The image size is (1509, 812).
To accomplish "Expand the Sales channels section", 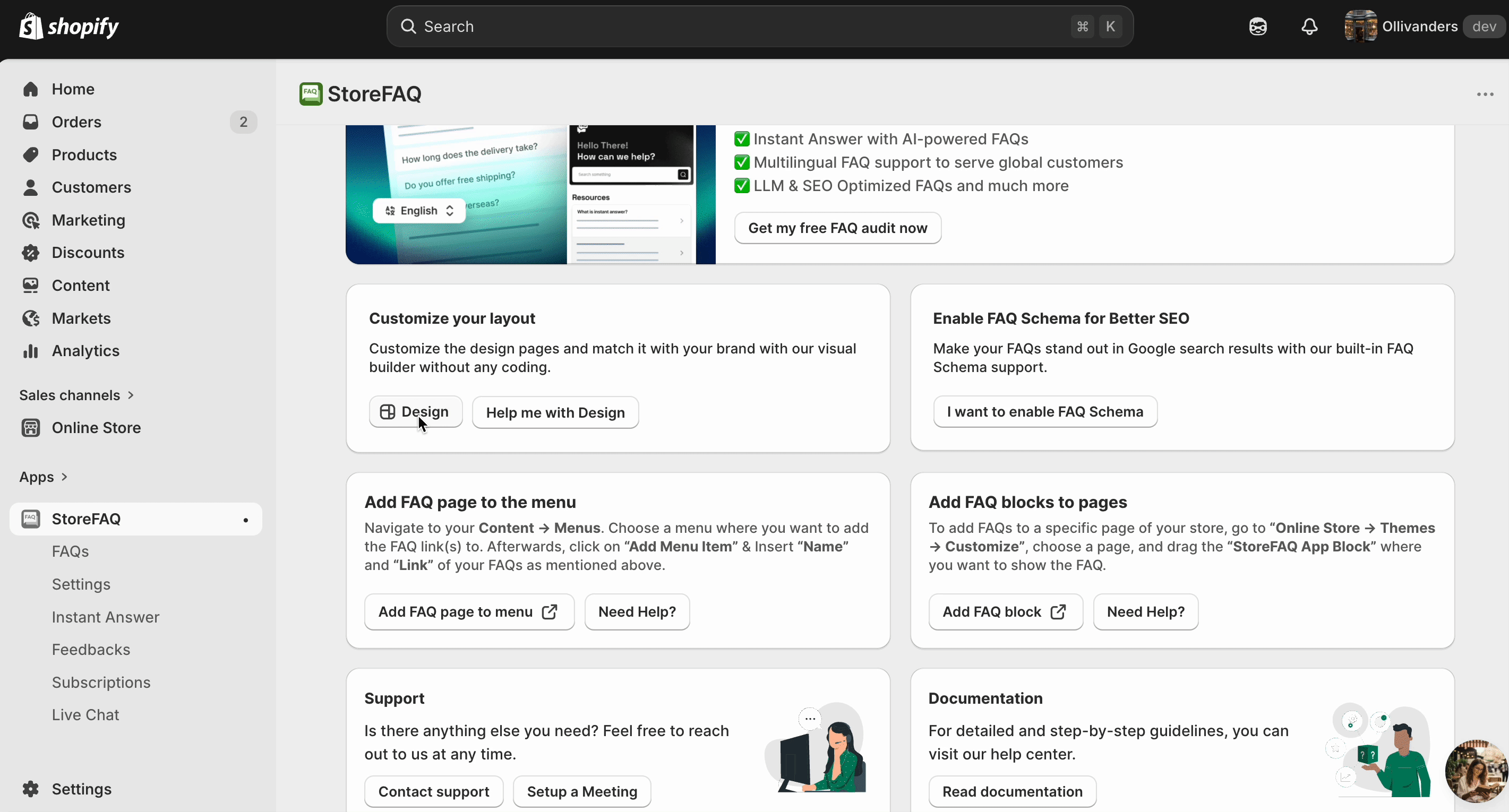I will point(77,395).
